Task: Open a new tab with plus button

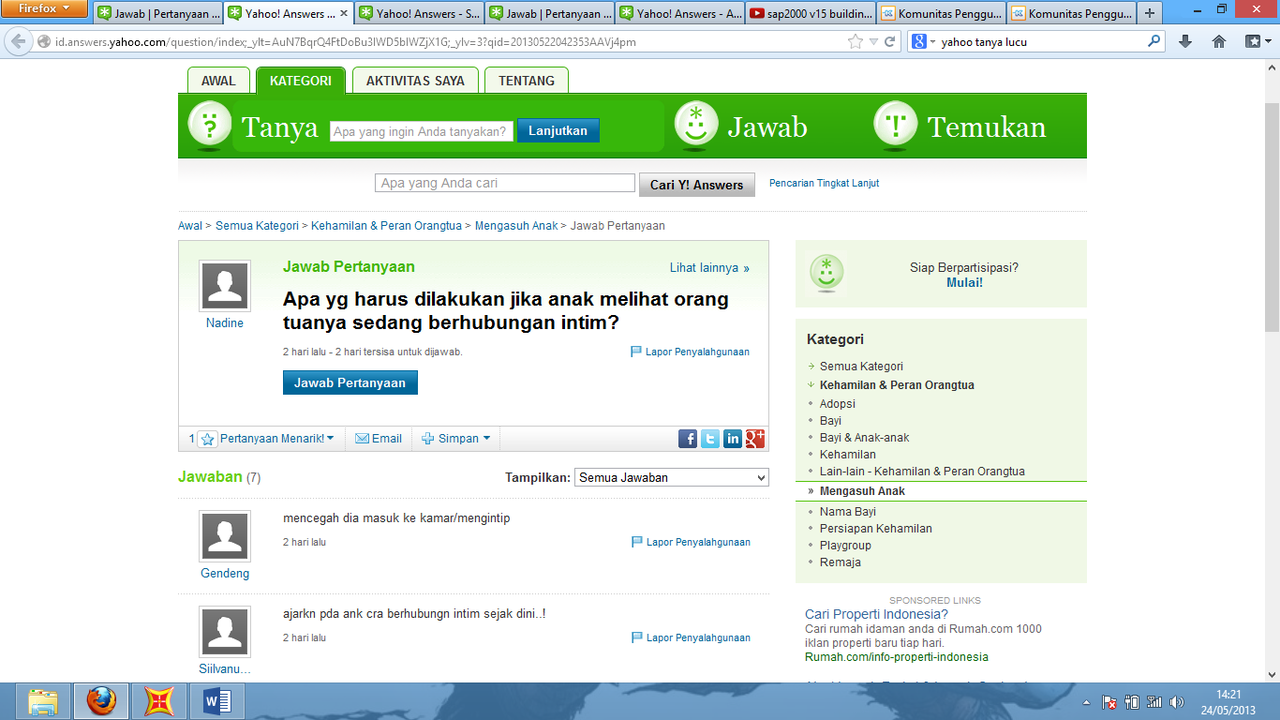Action: (x=1150, y=13)
